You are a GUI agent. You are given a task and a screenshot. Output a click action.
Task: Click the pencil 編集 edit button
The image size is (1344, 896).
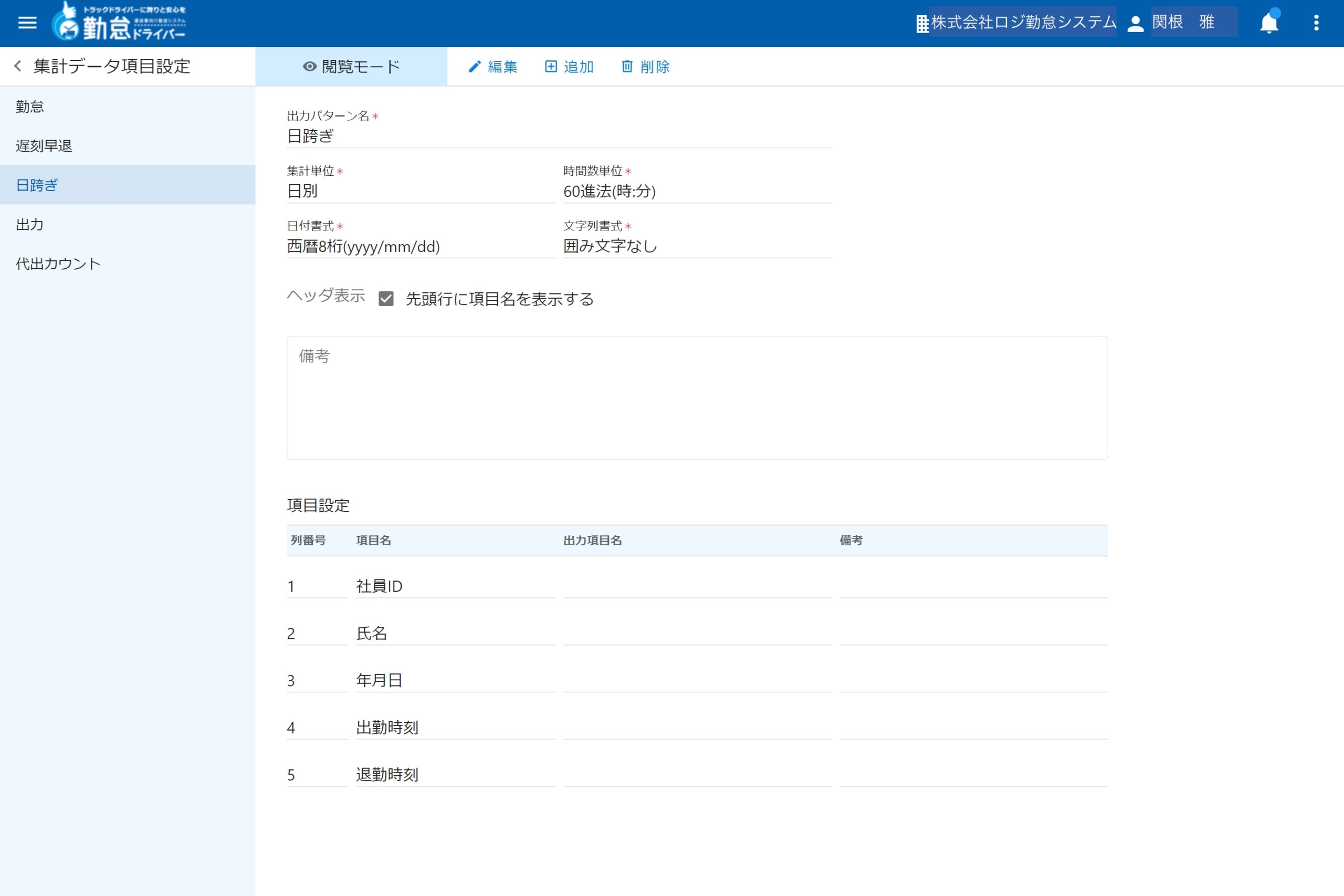[x=492, y=67]
